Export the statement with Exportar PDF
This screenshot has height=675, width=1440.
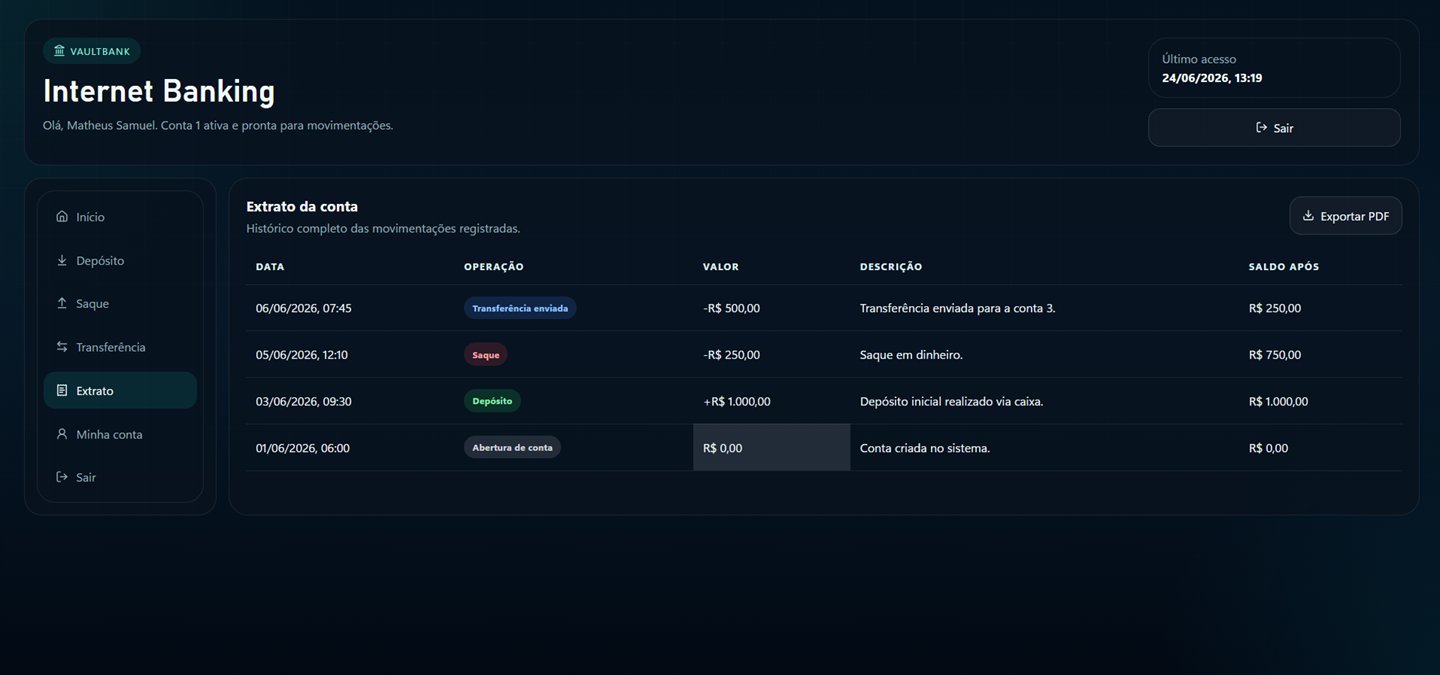coord(1345,216)
